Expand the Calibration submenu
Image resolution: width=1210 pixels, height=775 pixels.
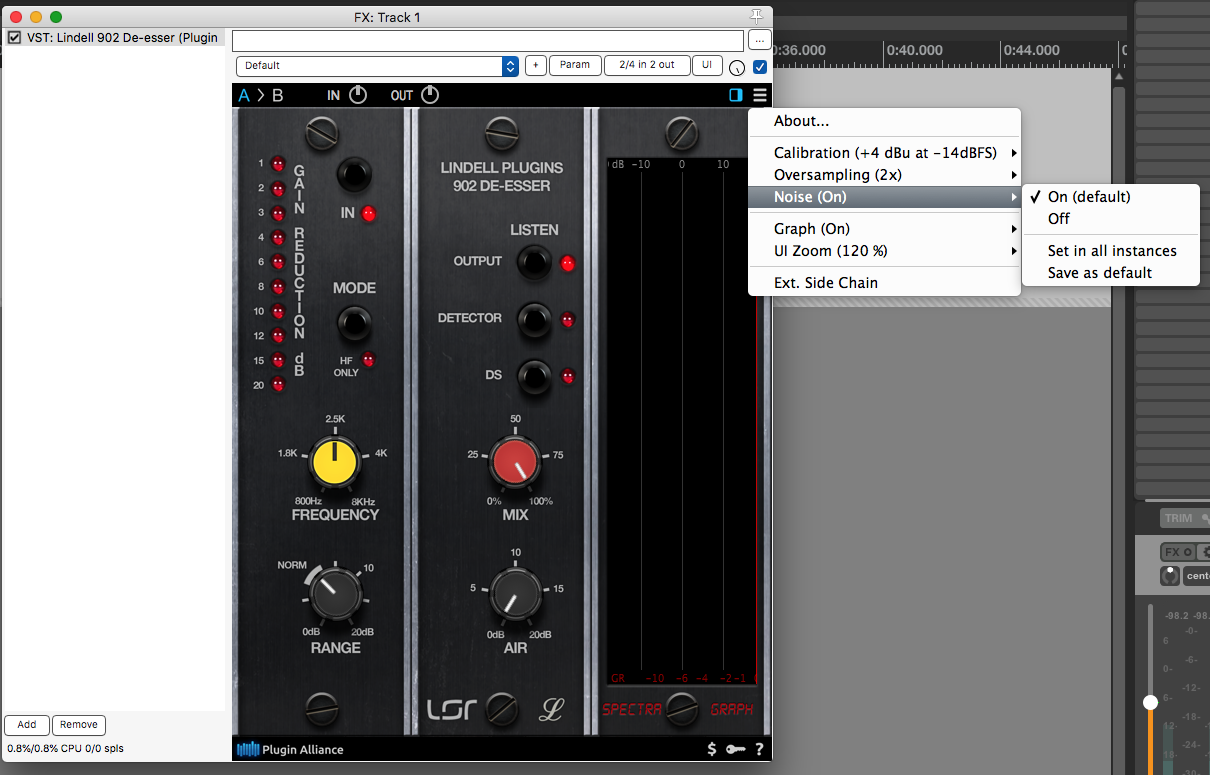click(x=884, y=153)
